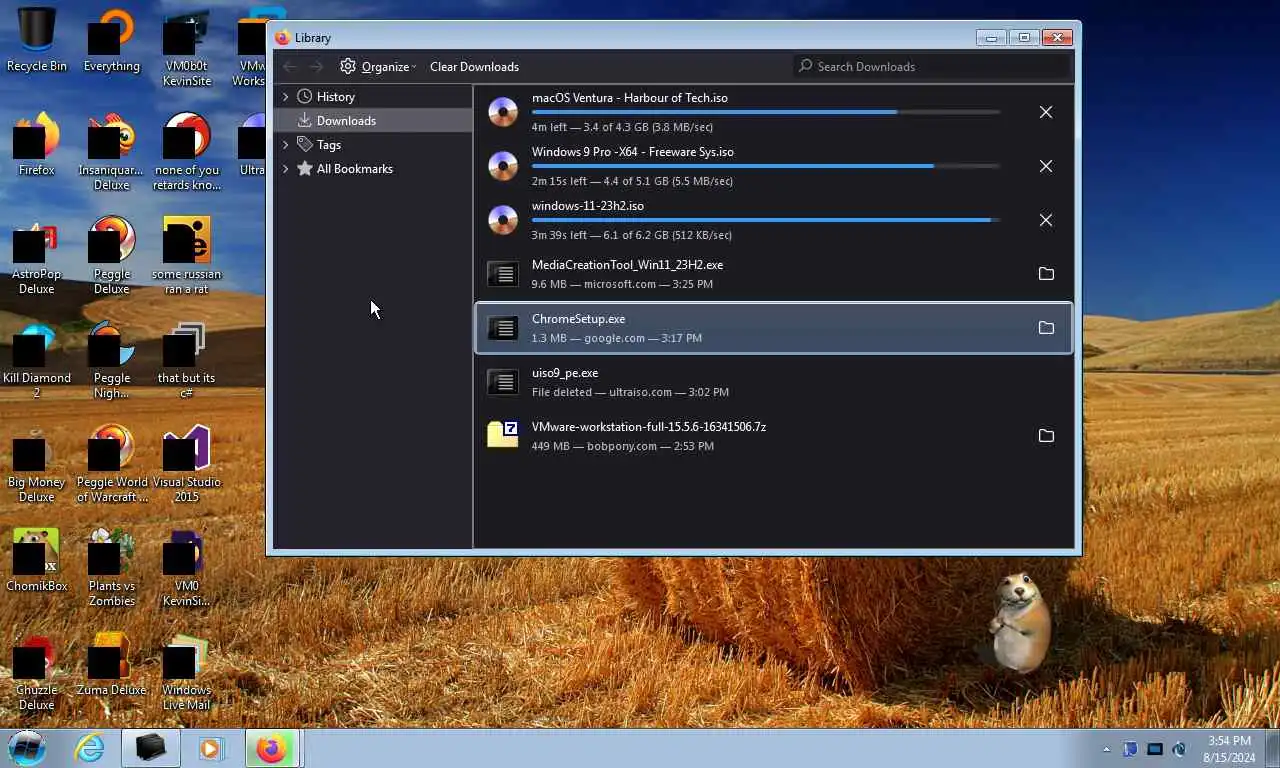Select the 'that but its c#' icon
The width and height of the screenshot is (1280, 768).
(x=186, y=359)
